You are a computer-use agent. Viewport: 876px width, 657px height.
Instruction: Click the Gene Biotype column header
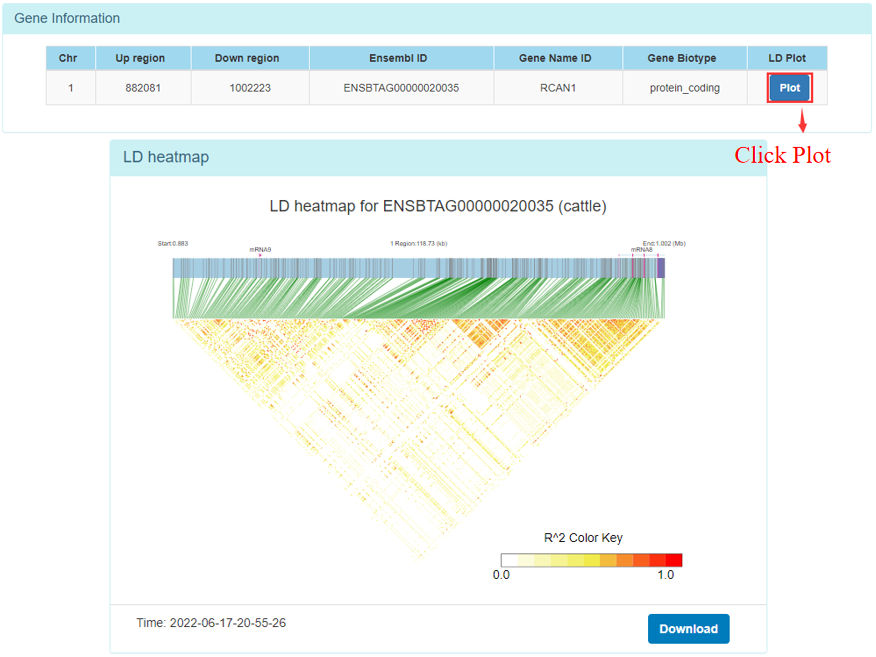point(684,58)
